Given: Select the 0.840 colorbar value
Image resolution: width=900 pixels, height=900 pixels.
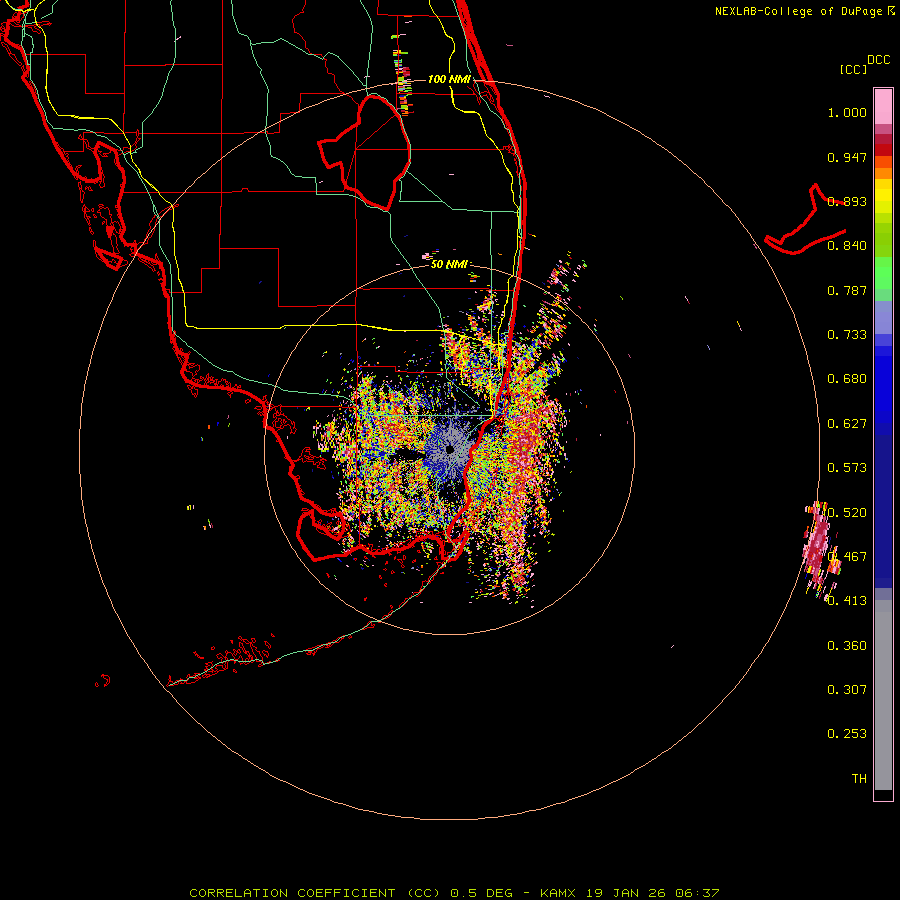Looking at the screenshot, I should click(x=847, y=246).
